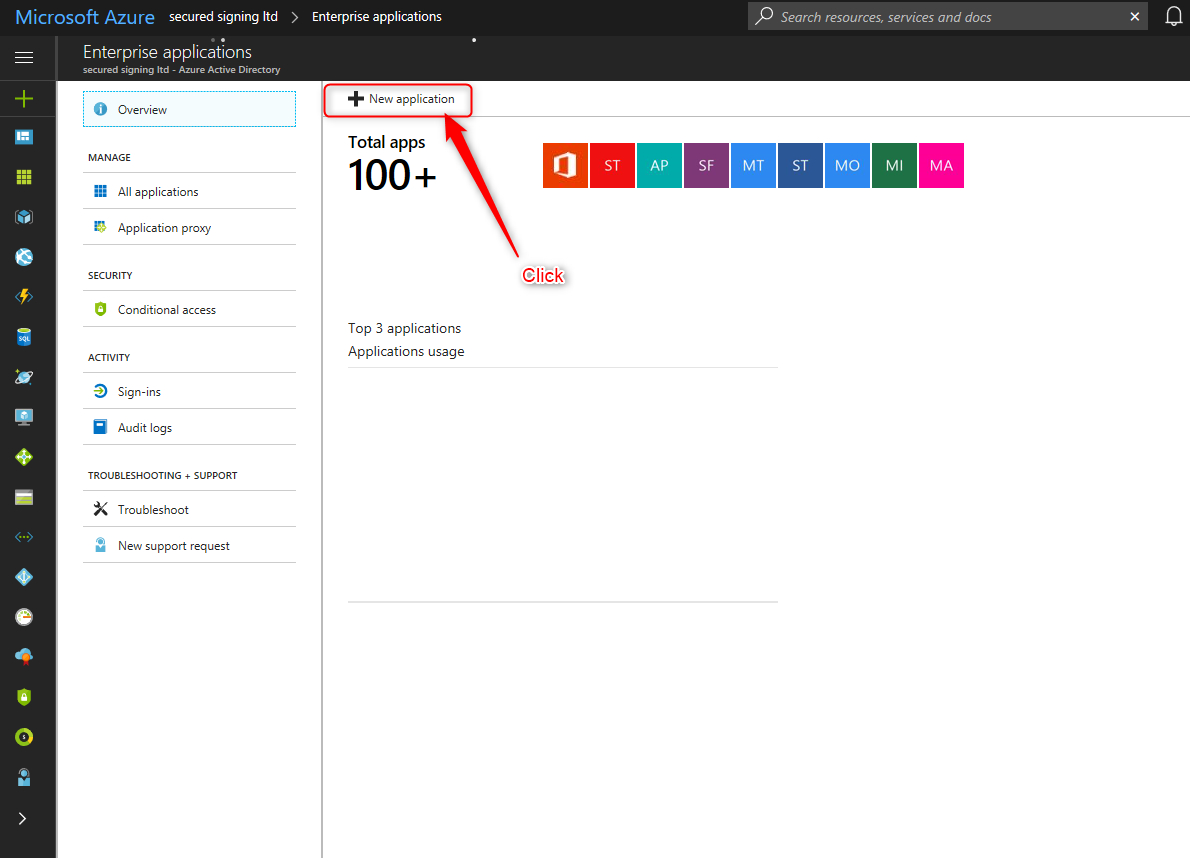Click the hamburger menu icon in sidebar
The width and height of the screenshot is (1190, 858).
tap(24, 58)
